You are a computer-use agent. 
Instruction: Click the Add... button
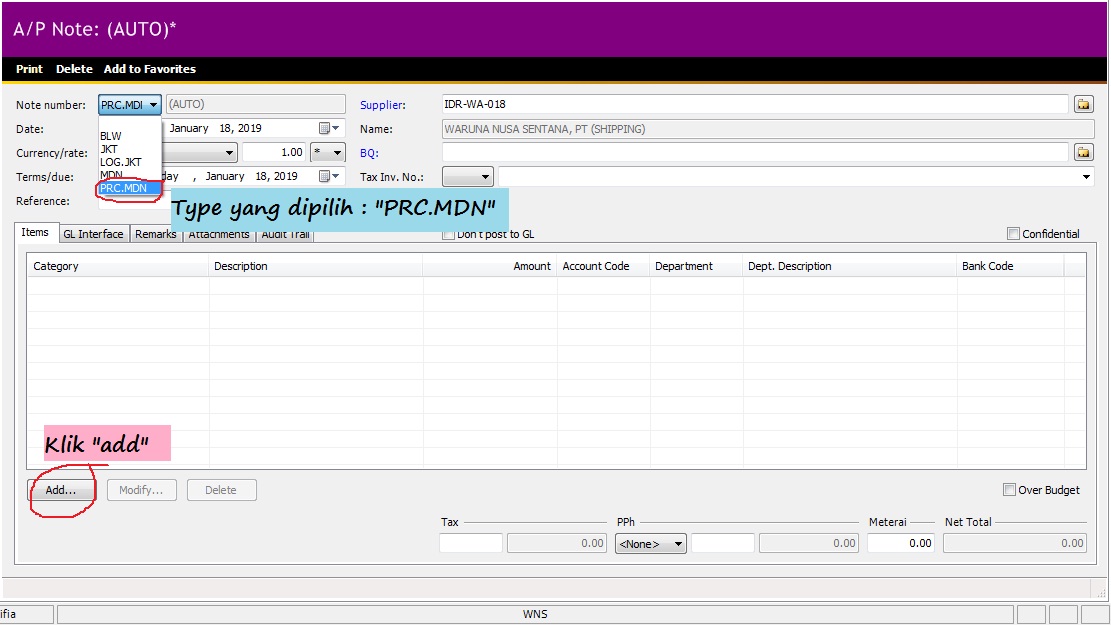[61, 490]
